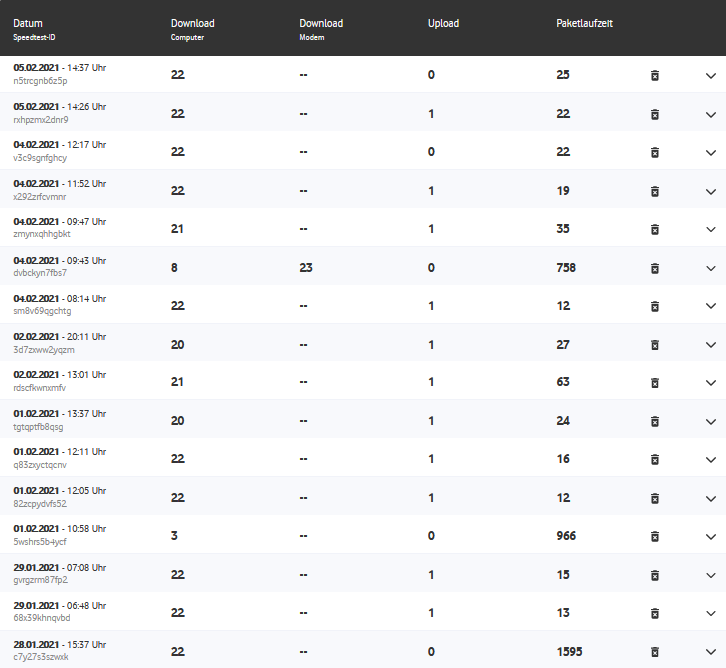Open details of 01.02.2021 13:37 speedtest

tap(711, 421)
